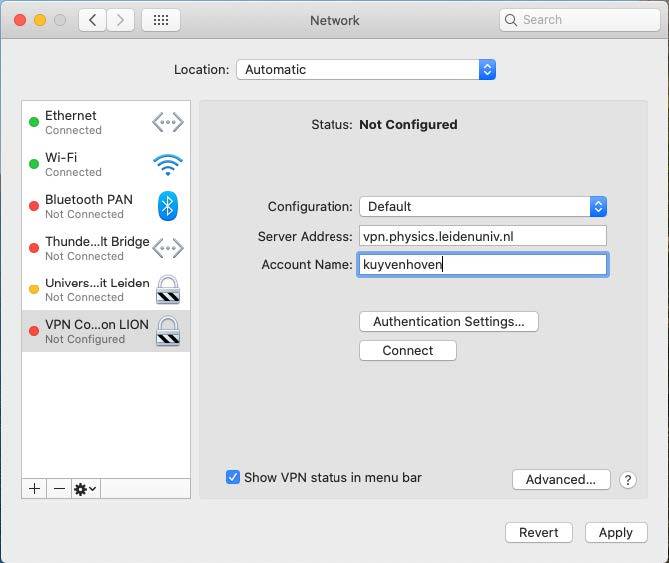Image resolution: width=669 pixels, height=563 pixels.
Task: Click the green status dot beside Ethernet
Action: [x=34, y=122]
